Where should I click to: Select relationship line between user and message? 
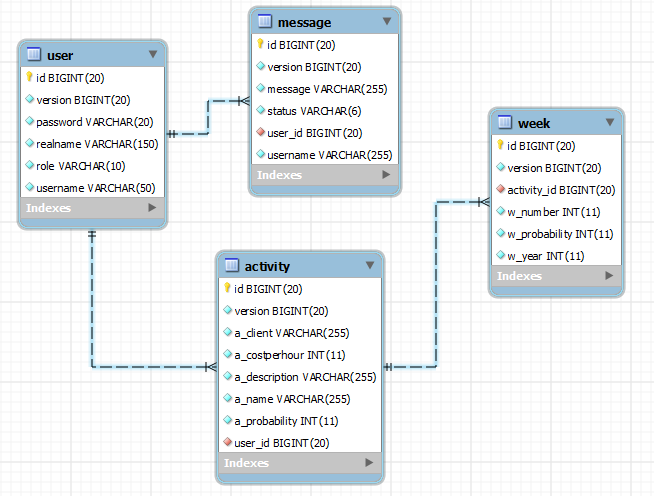208,117
